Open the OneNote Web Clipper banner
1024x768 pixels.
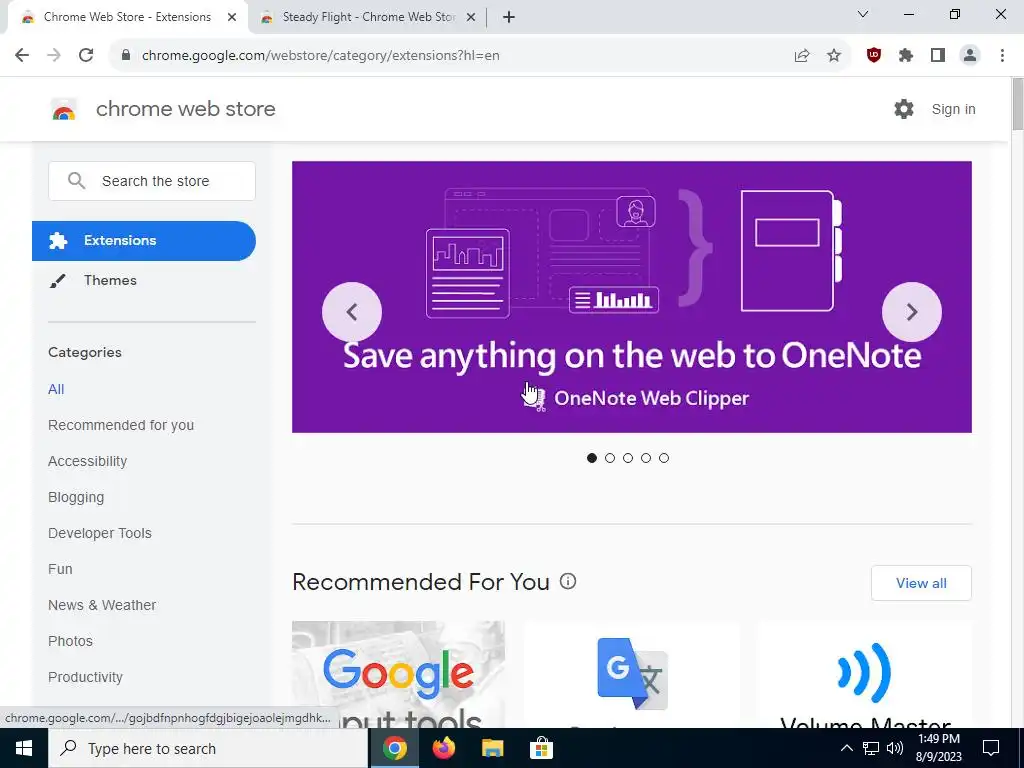point(632,296)
